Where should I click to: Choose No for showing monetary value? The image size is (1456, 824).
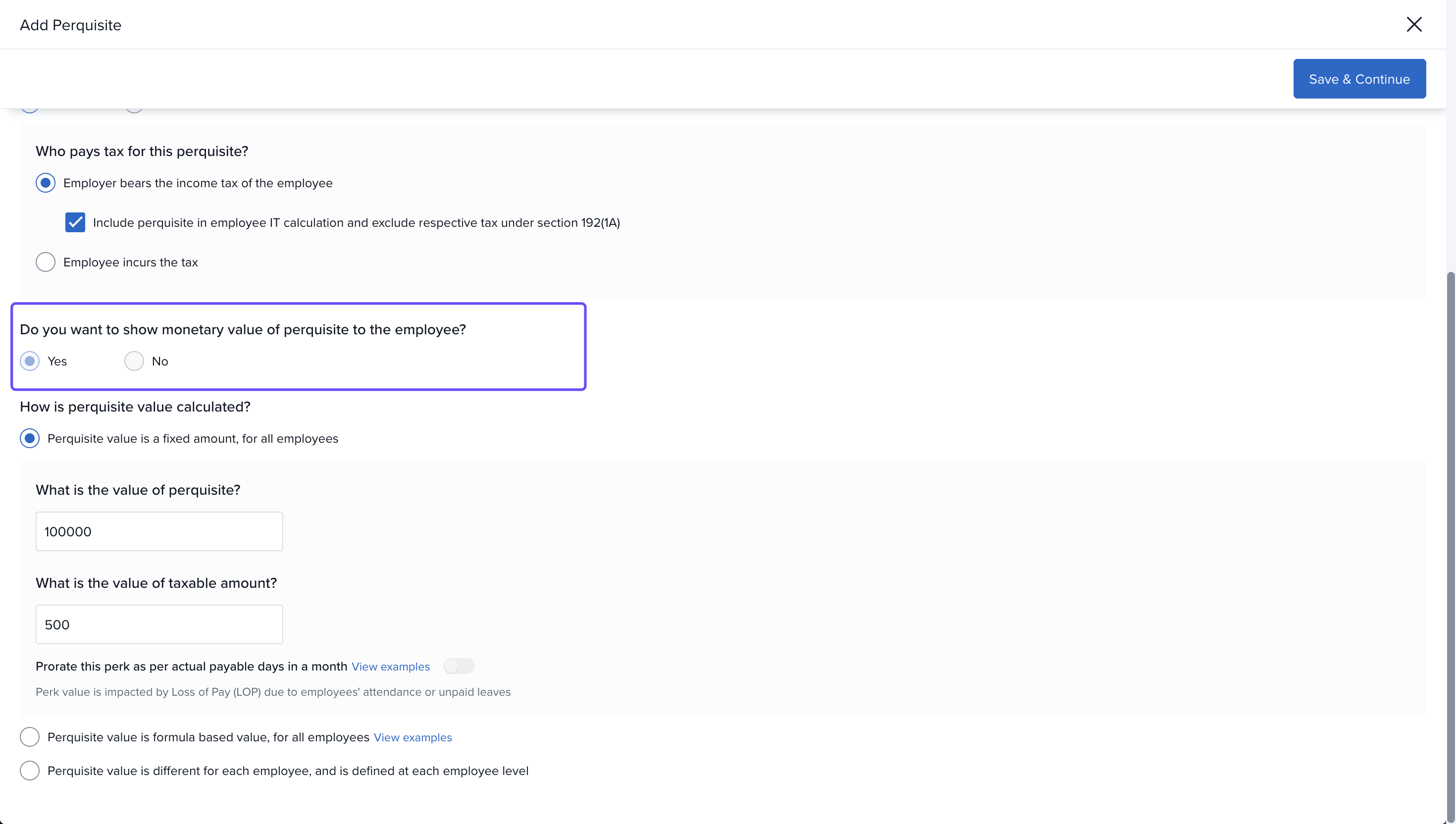(134, 361)
